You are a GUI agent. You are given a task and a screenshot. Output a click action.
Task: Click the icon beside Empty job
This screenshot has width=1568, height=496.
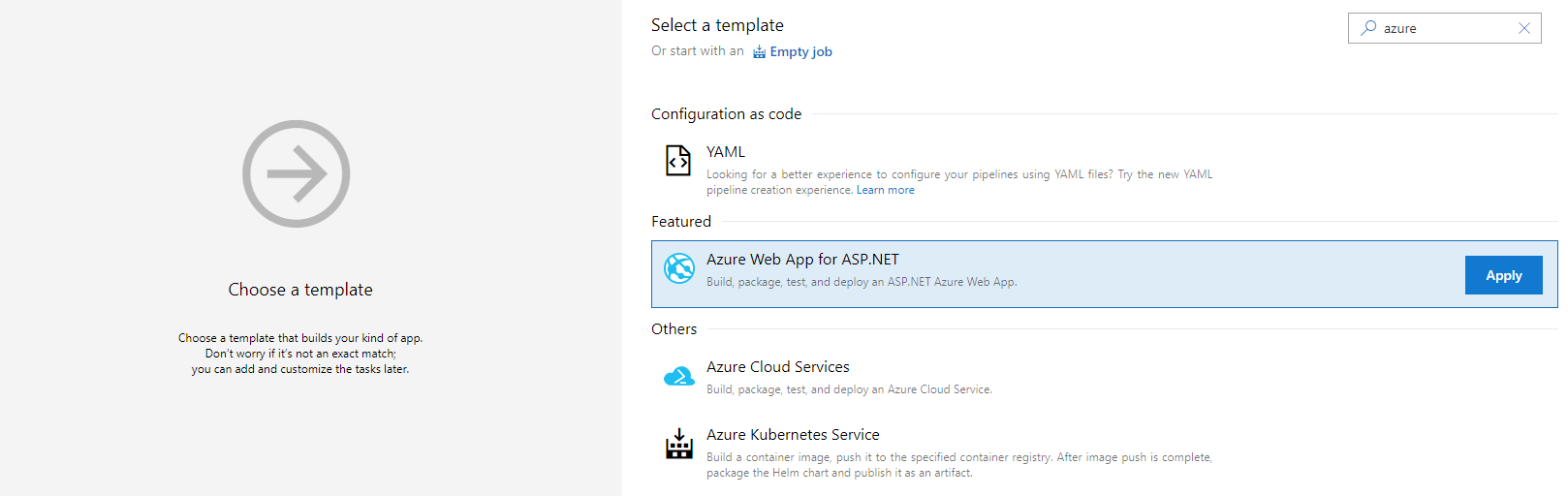[759, 52]
